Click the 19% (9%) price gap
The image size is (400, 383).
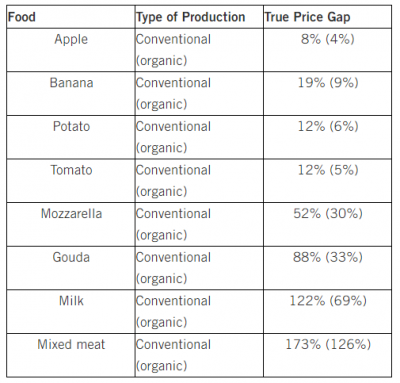coord(328,83)
